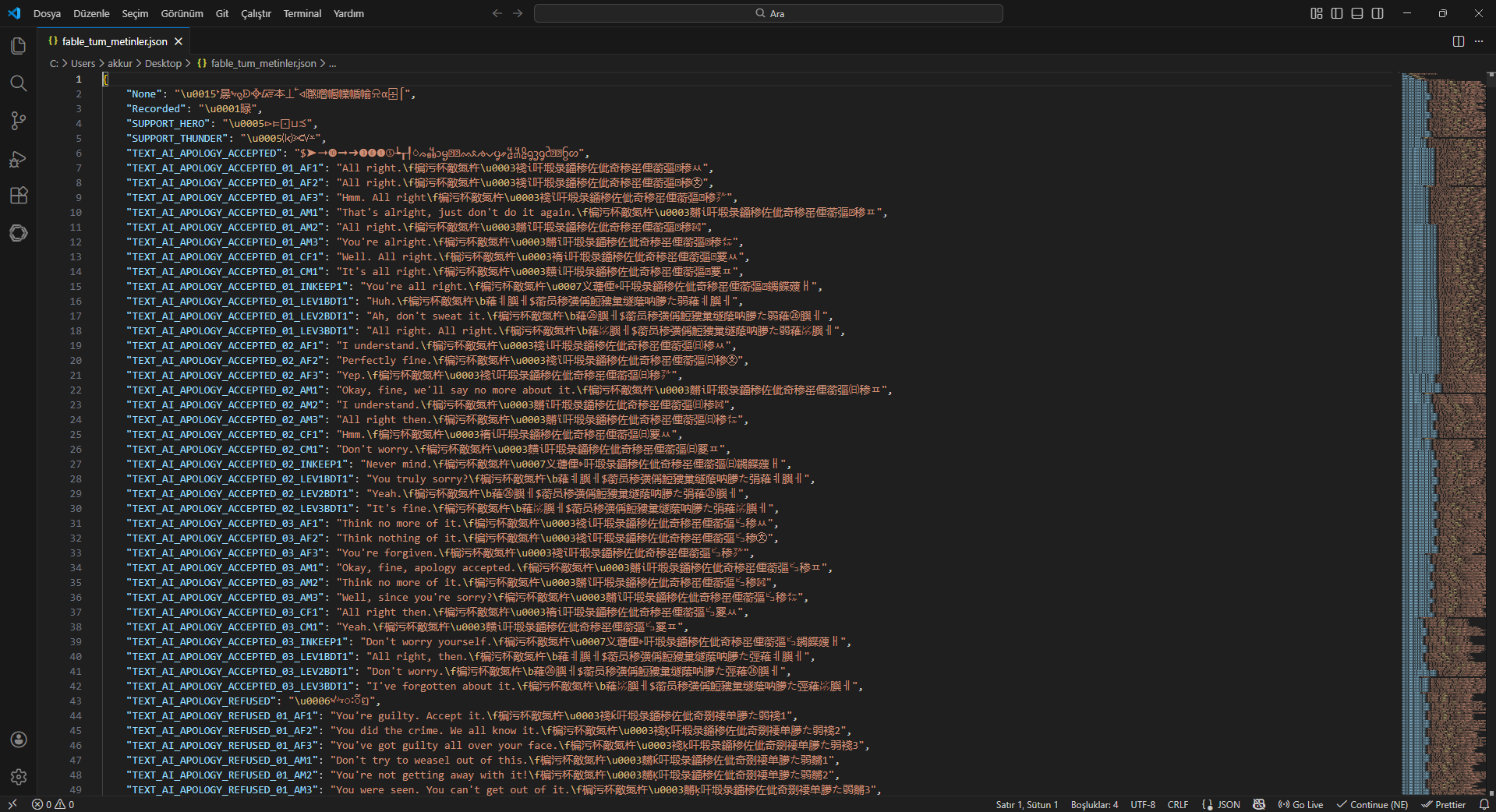
Task: Open the Görünüm menu
Action: pos(182,13)
